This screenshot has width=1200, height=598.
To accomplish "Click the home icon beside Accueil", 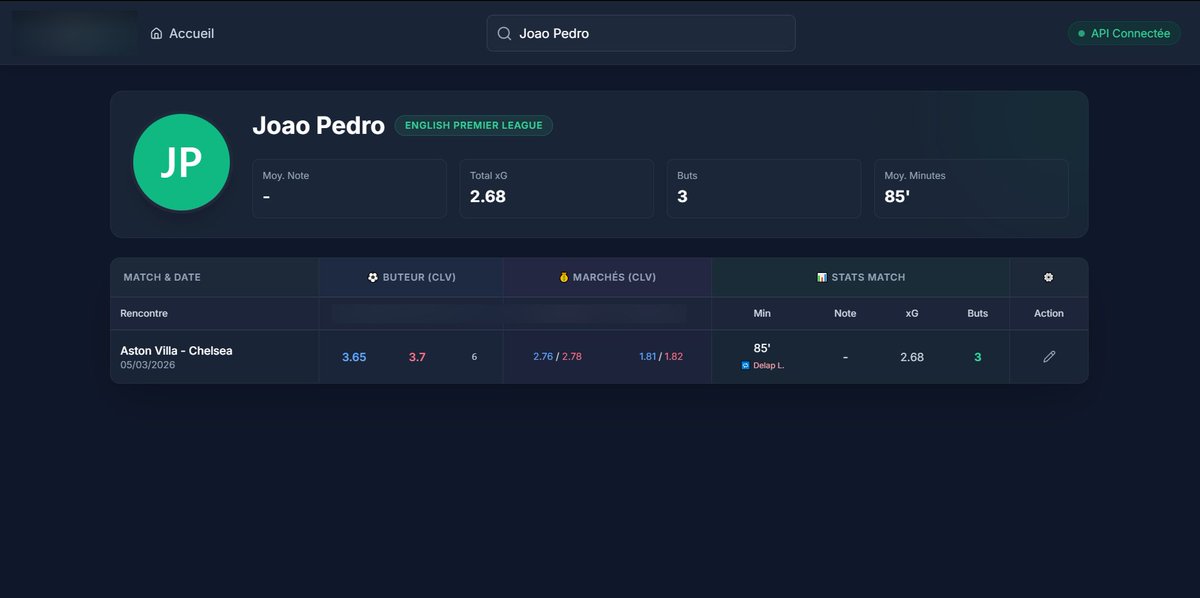I will [x=156, y=33].
